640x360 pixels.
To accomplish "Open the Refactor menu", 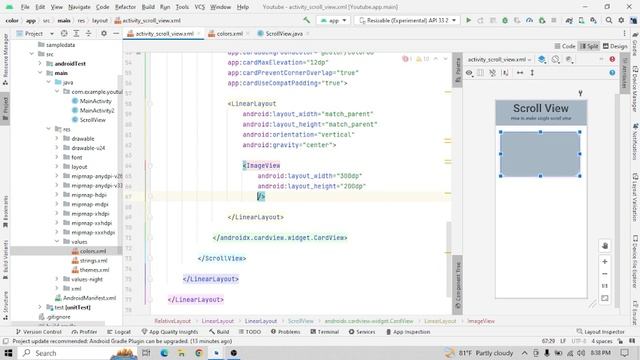I will point(125,7).
